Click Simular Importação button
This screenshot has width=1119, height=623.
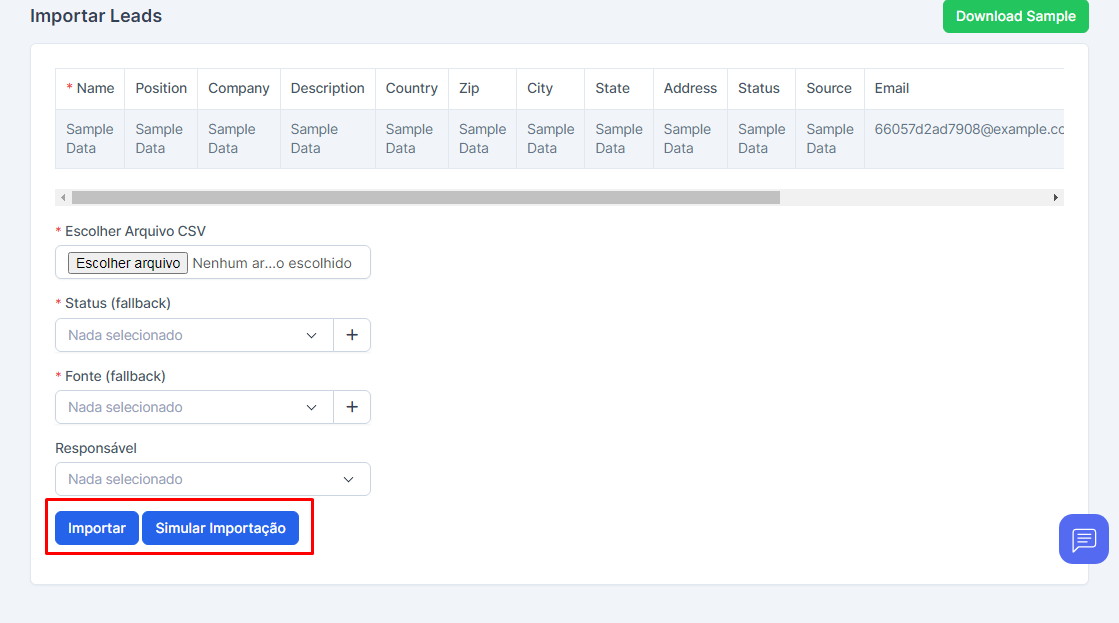click(220, 528)
